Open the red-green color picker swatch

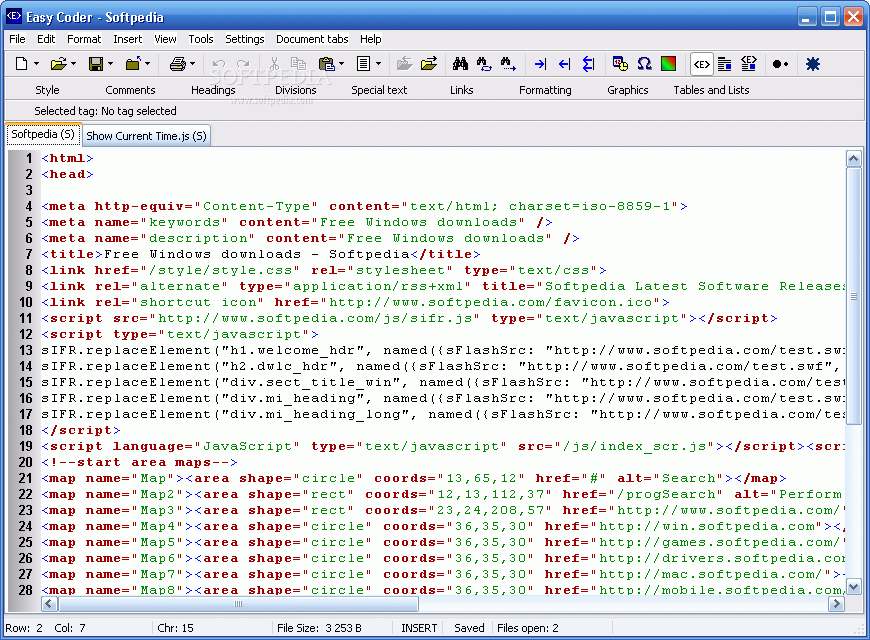[669, 64]
